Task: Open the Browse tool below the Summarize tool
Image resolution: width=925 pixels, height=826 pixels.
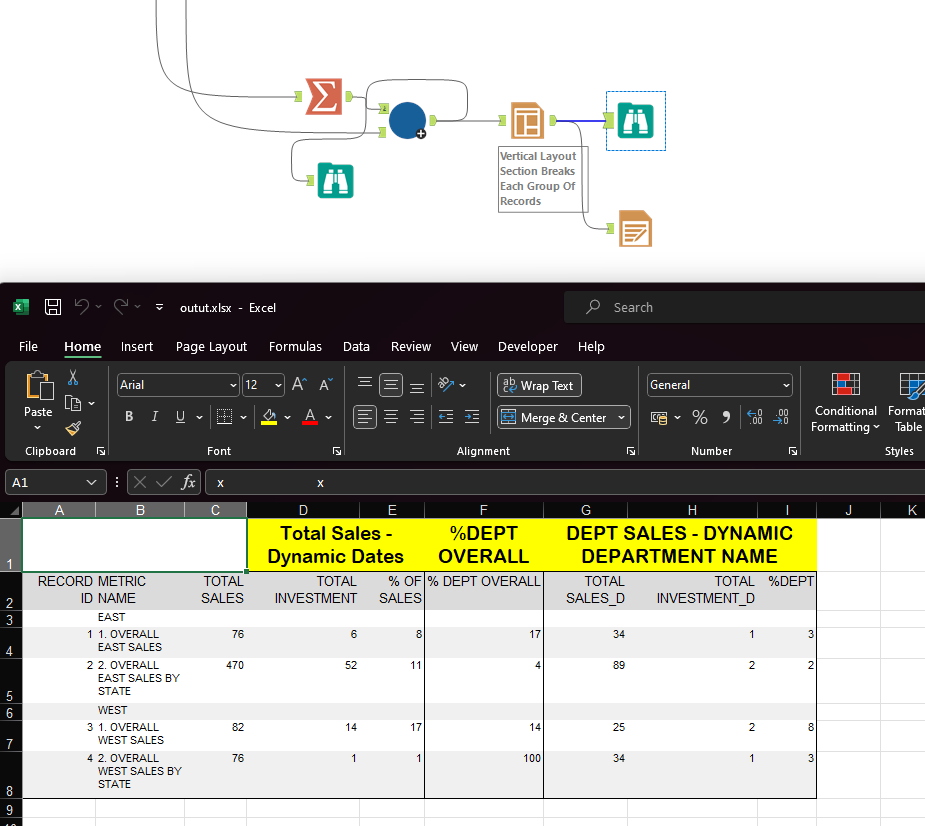Action: coord(335,181)
